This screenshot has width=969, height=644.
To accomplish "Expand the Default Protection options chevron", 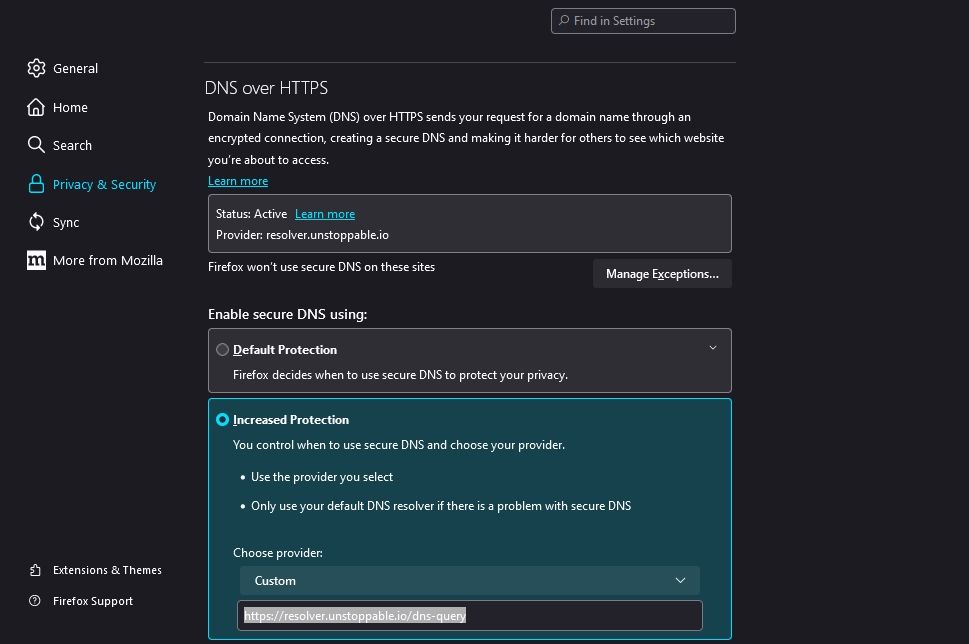I will click(x=712, y=348).
